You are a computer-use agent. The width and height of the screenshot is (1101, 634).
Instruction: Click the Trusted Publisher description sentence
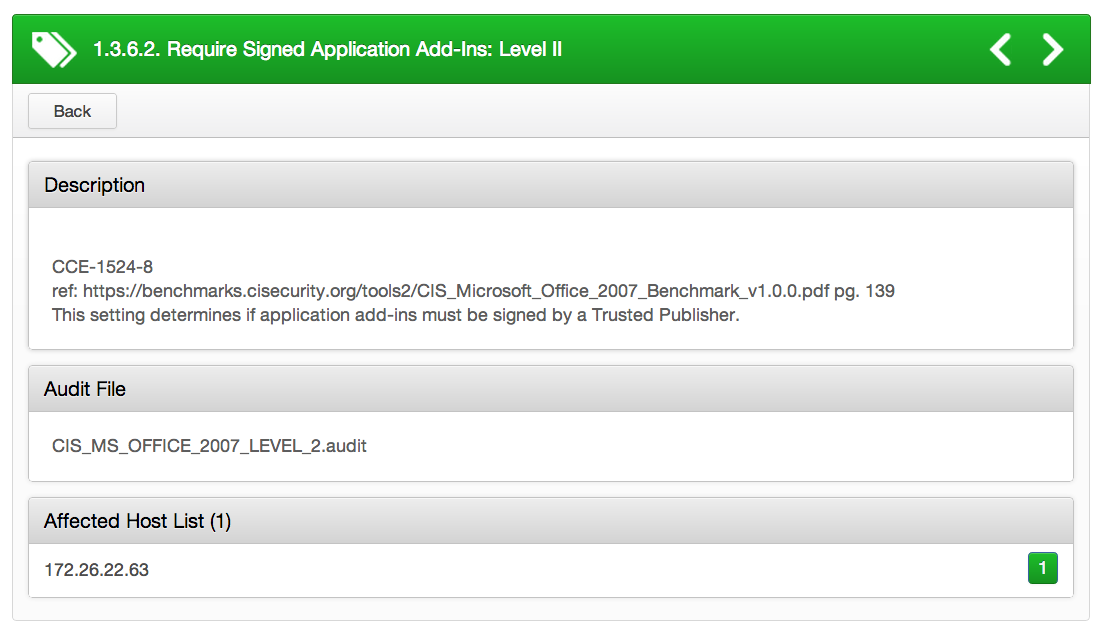tap(395, 315)
